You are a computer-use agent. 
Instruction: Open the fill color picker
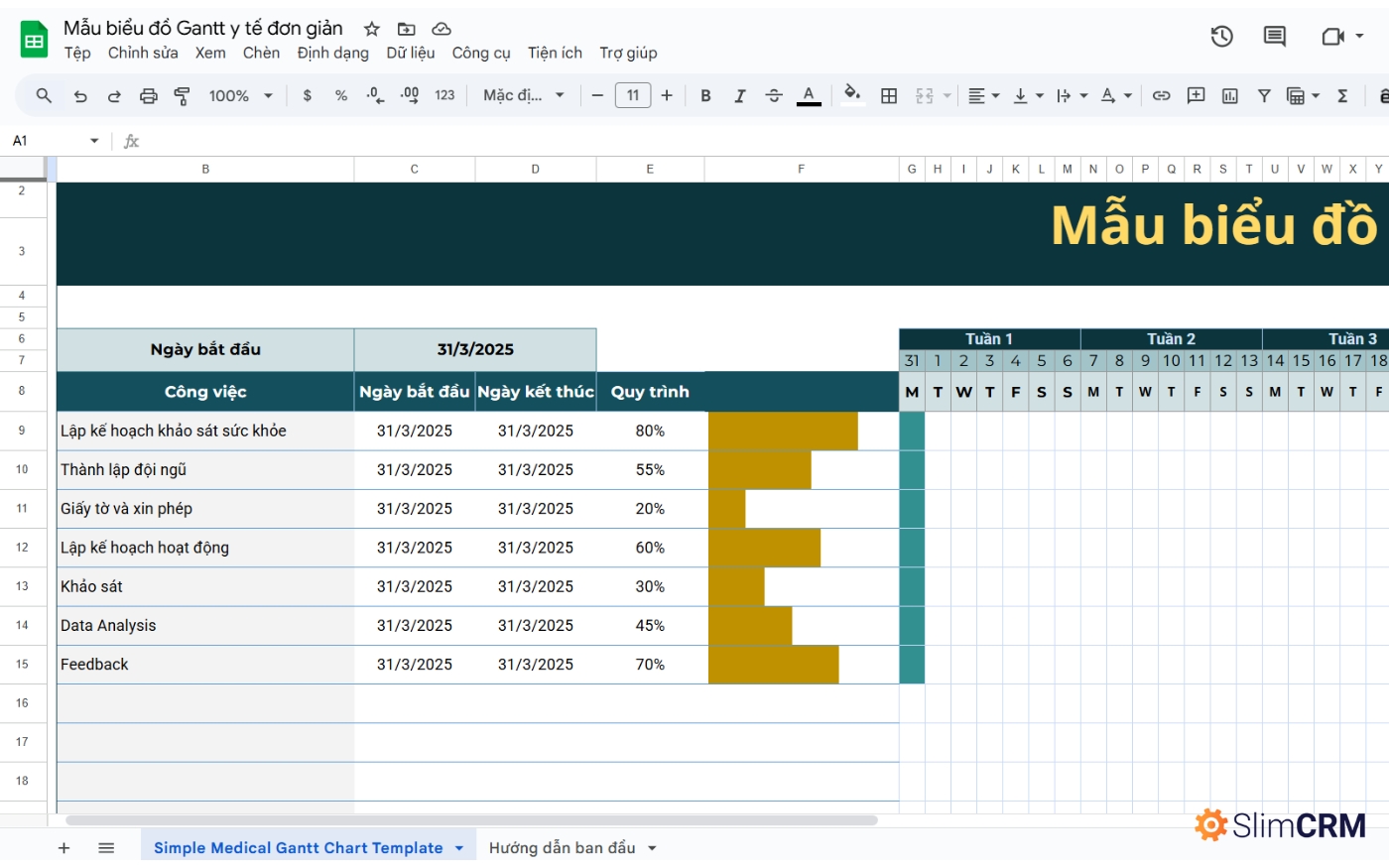click(x=851, y=95)
